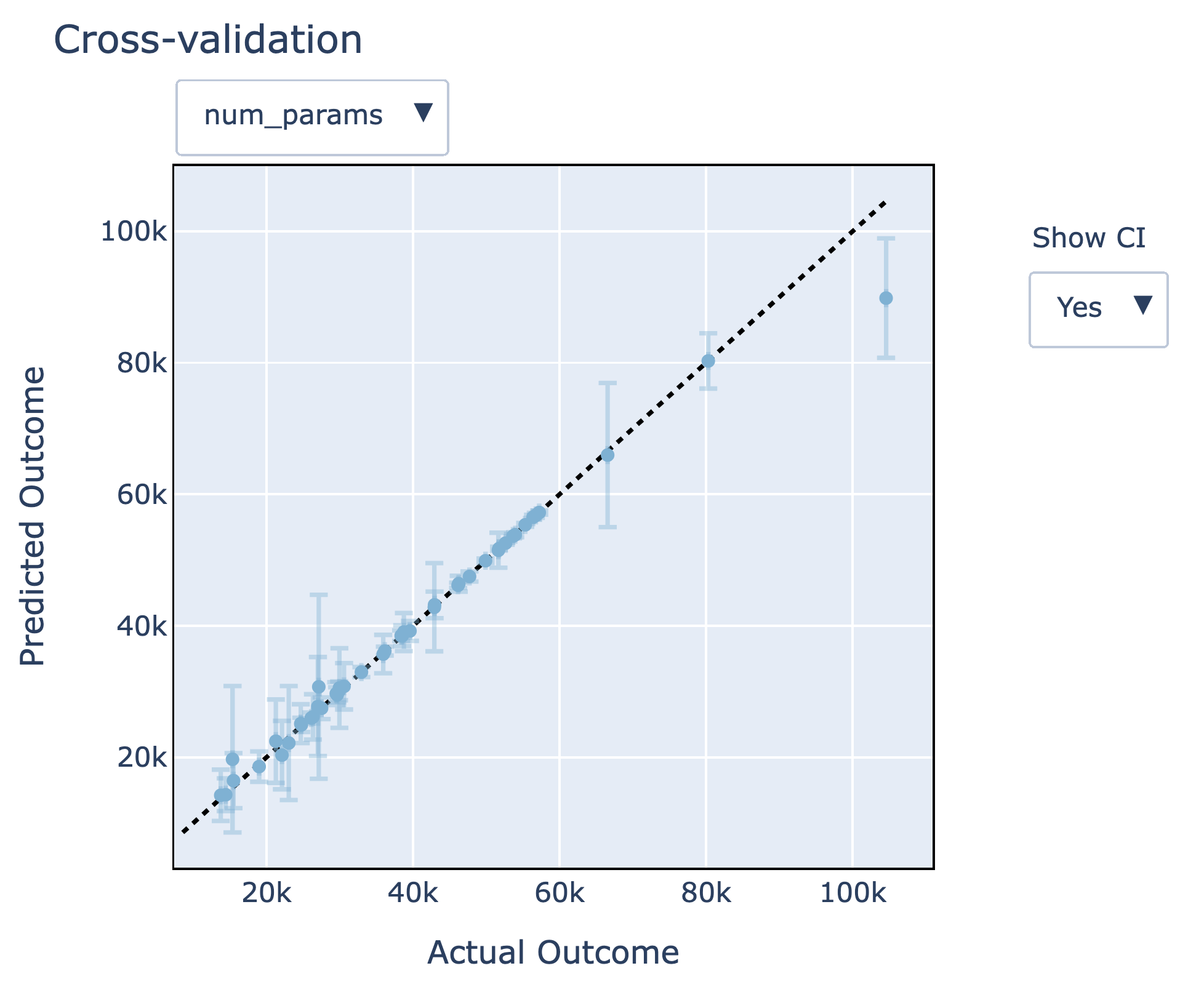Select the data point near 33k actual
1204x1003 pixels.
(361, 673)
